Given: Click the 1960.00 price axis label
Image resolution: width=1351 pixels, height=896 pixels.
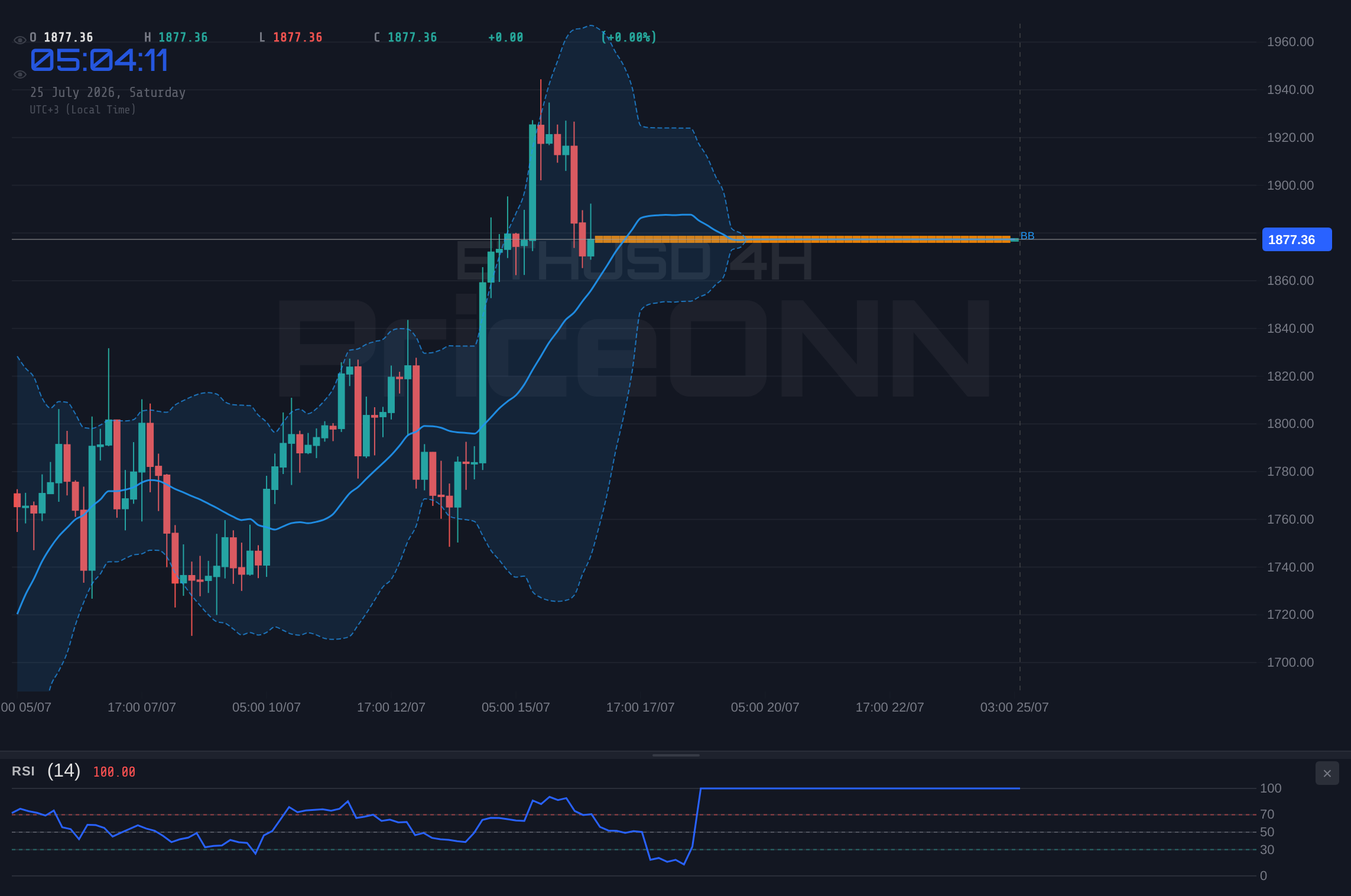Looking at the screenshot, I should click(x=1290, y=42).
